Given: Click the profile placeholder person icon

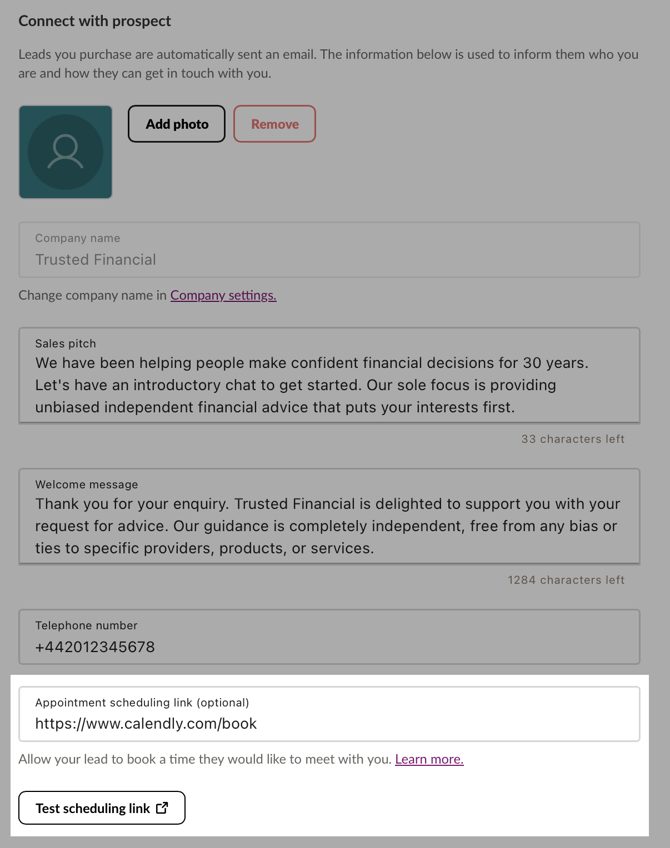Looking at the screenshot, I should [x=65, y=150].
